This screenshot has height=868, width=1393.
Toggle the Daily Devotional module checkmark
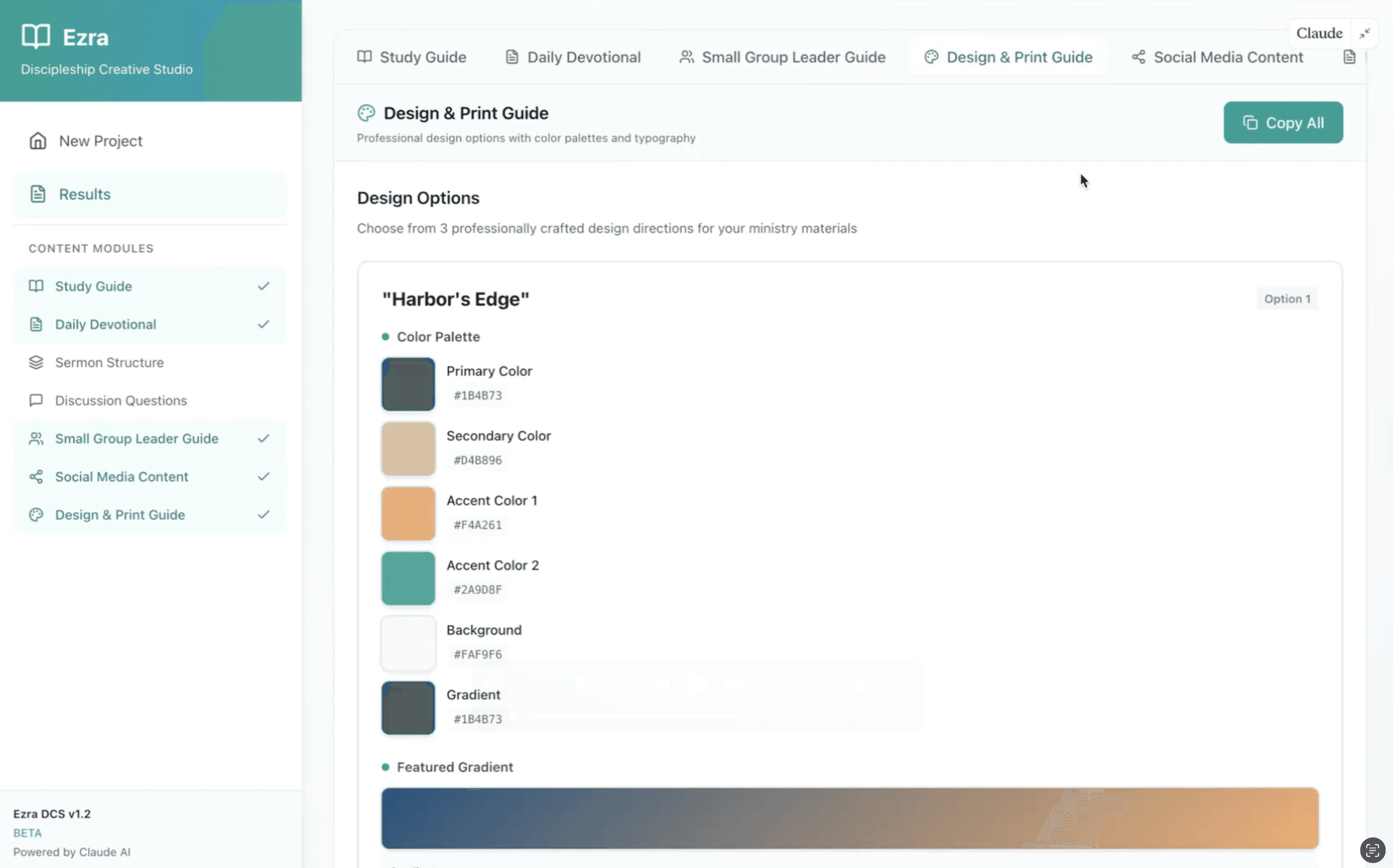[x=263, y=324]
